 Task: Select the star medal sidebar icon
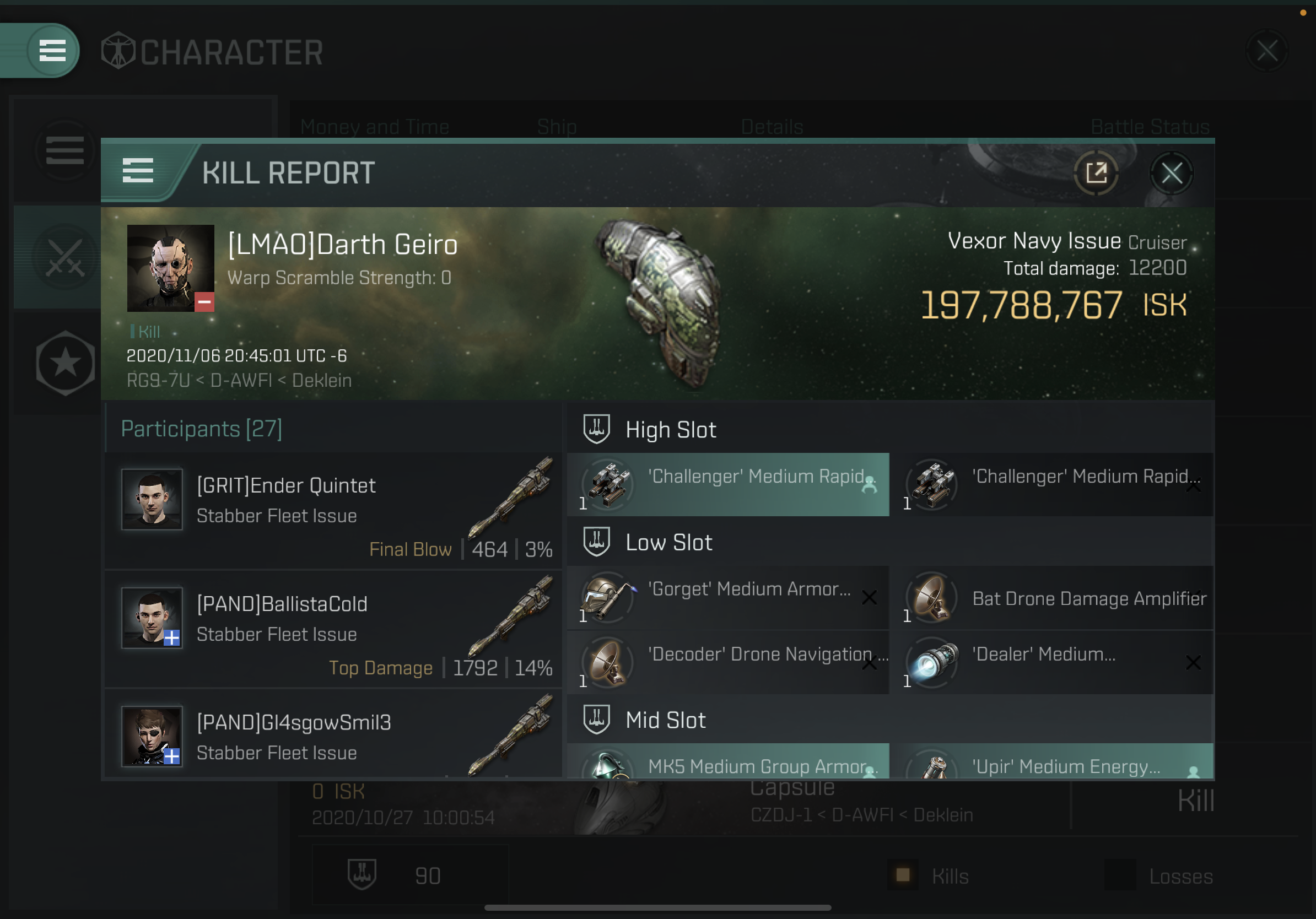coord(66,363)
